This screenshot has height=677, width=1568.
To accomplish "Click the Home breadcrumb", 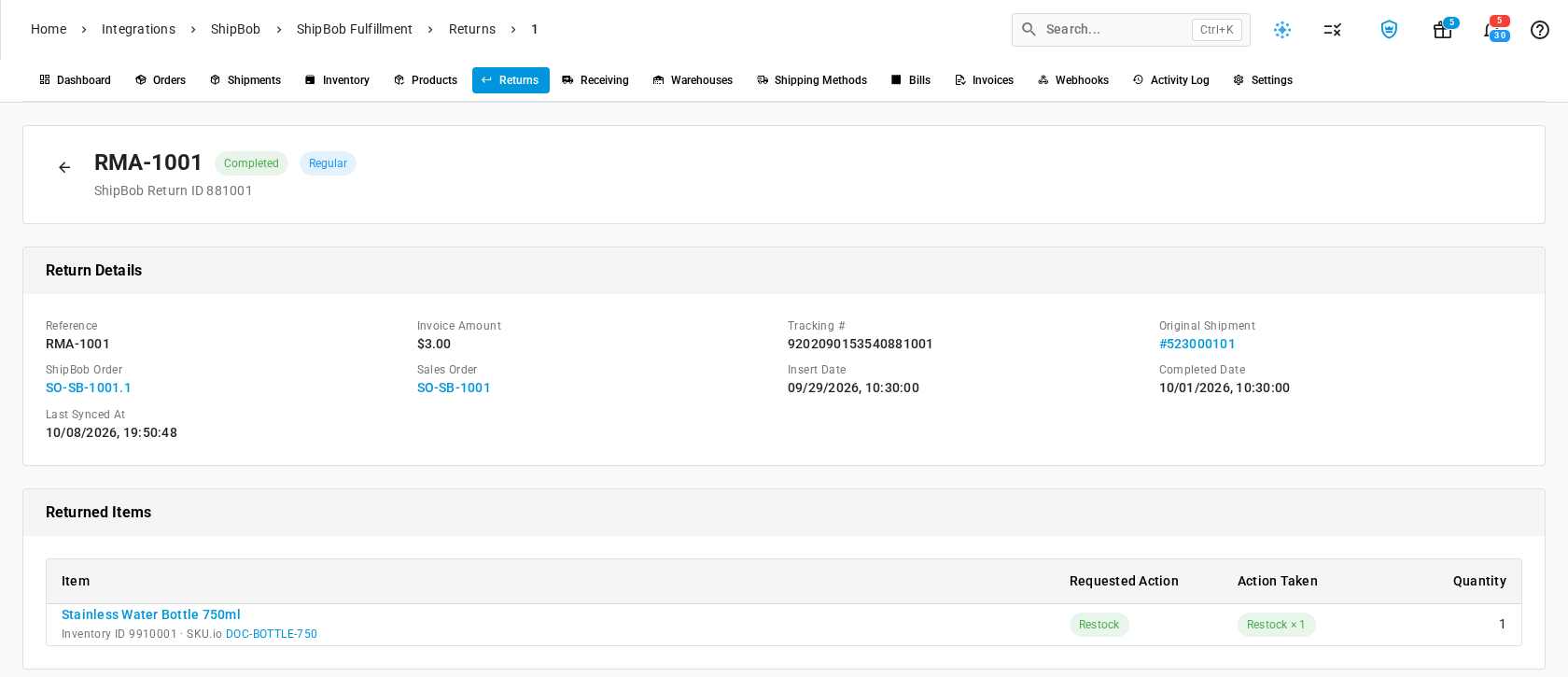I will [x=49, y=29].
